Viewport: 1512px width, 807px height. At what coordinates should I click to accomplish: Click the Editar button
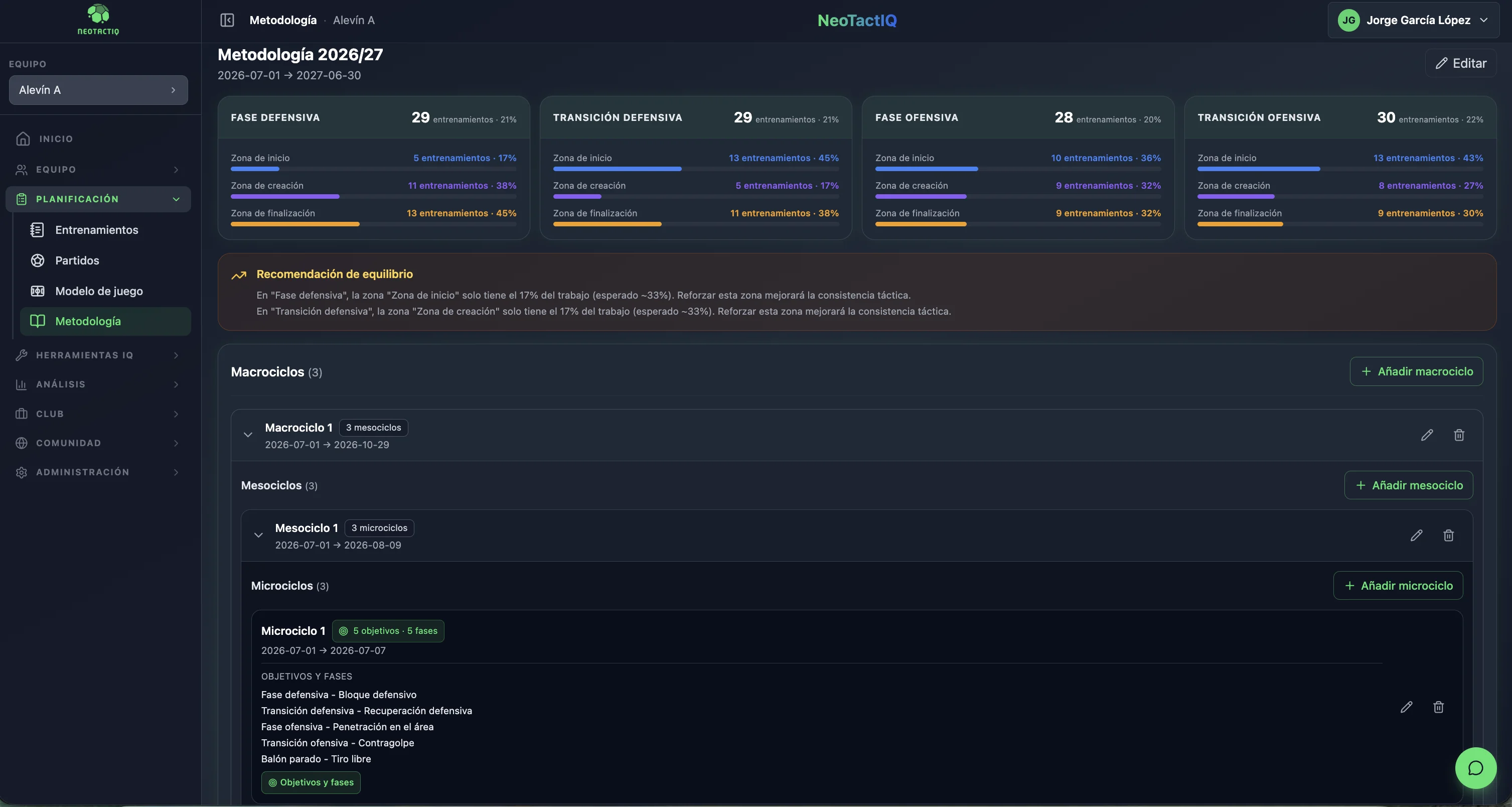point(1460,63)
